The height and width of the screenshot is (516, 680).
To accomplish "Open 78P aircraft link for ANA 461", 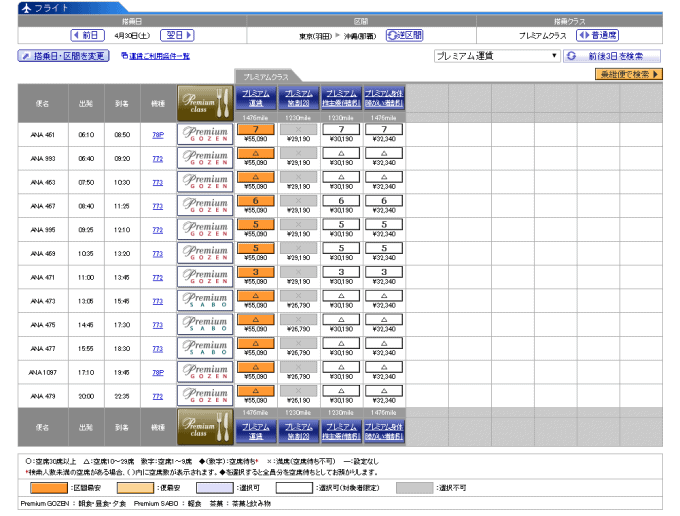I will click(x=158, y=135).
